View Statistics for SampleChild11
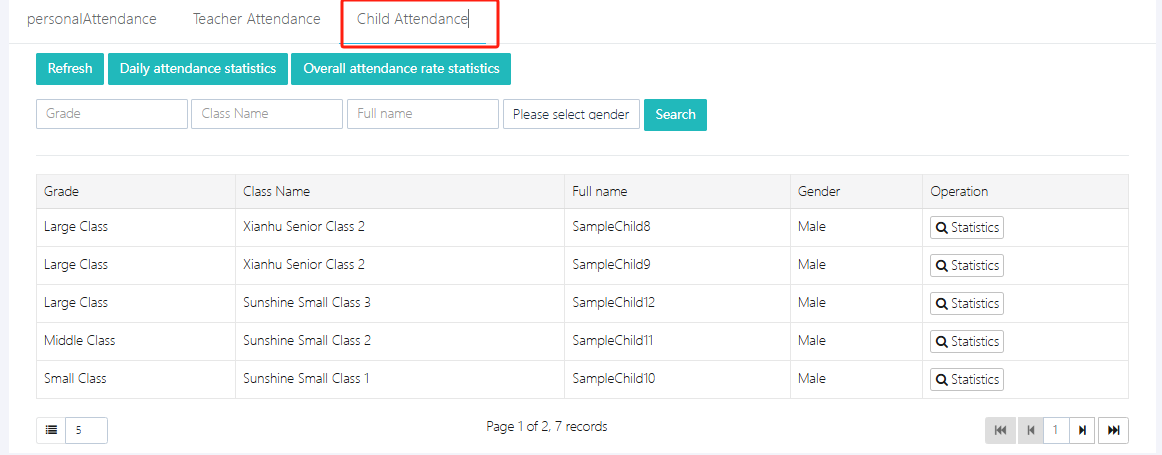This screenshot has width=1162, height=455. (966, 341)
